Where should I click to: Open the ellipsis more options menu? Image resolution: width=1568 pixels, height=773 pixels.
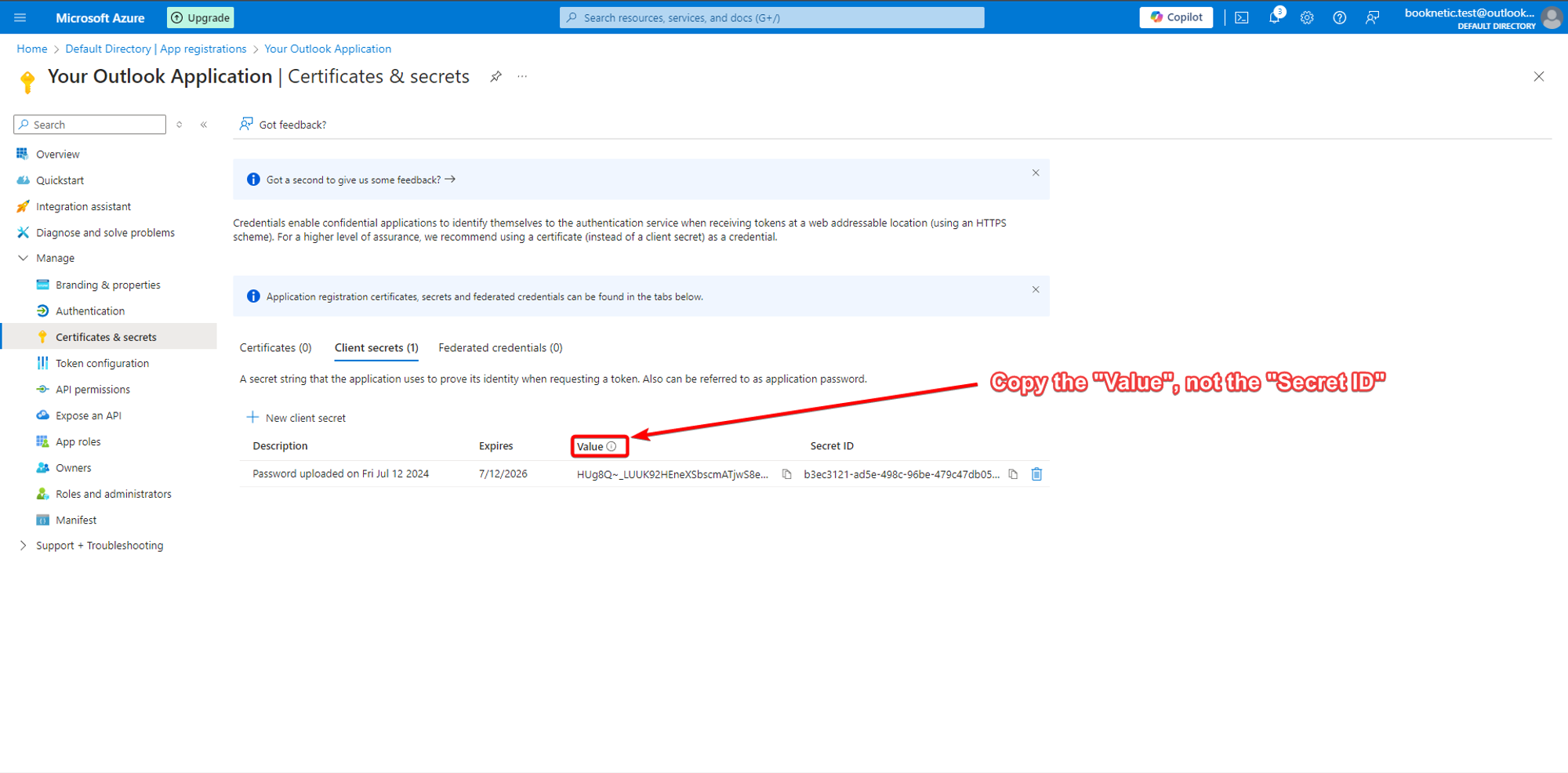pyautogui.click(x=522, y=76)
